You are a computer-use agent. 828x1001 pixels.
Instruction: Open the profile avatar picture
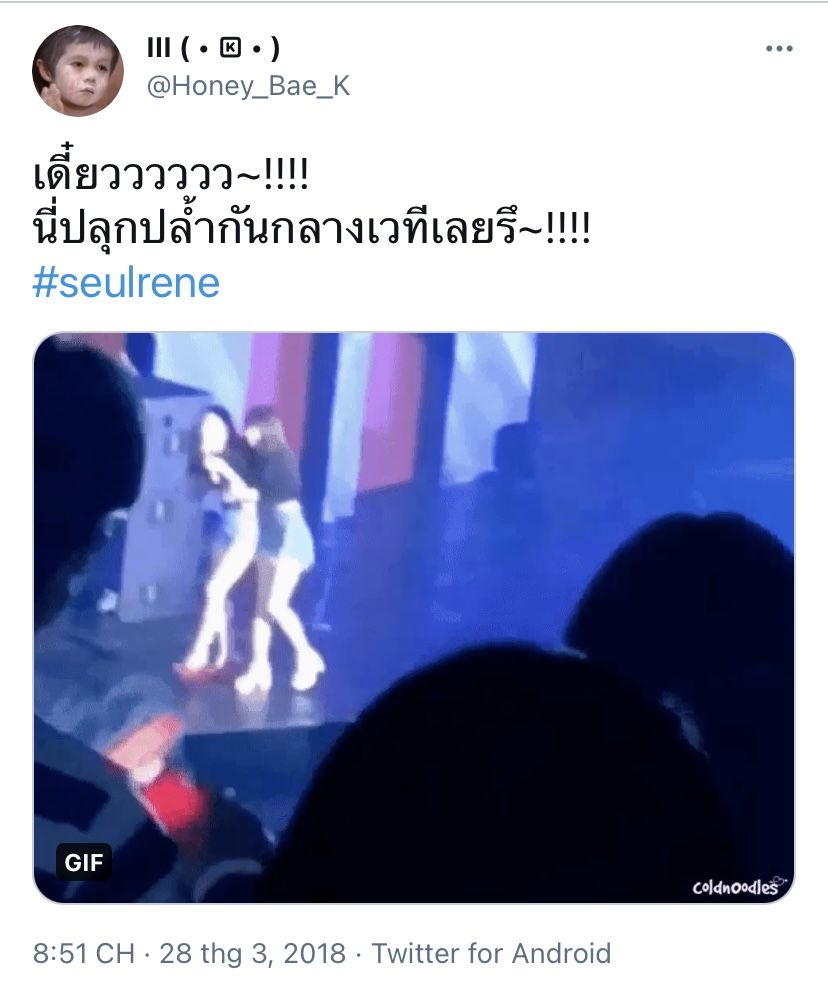pos(78,70)
